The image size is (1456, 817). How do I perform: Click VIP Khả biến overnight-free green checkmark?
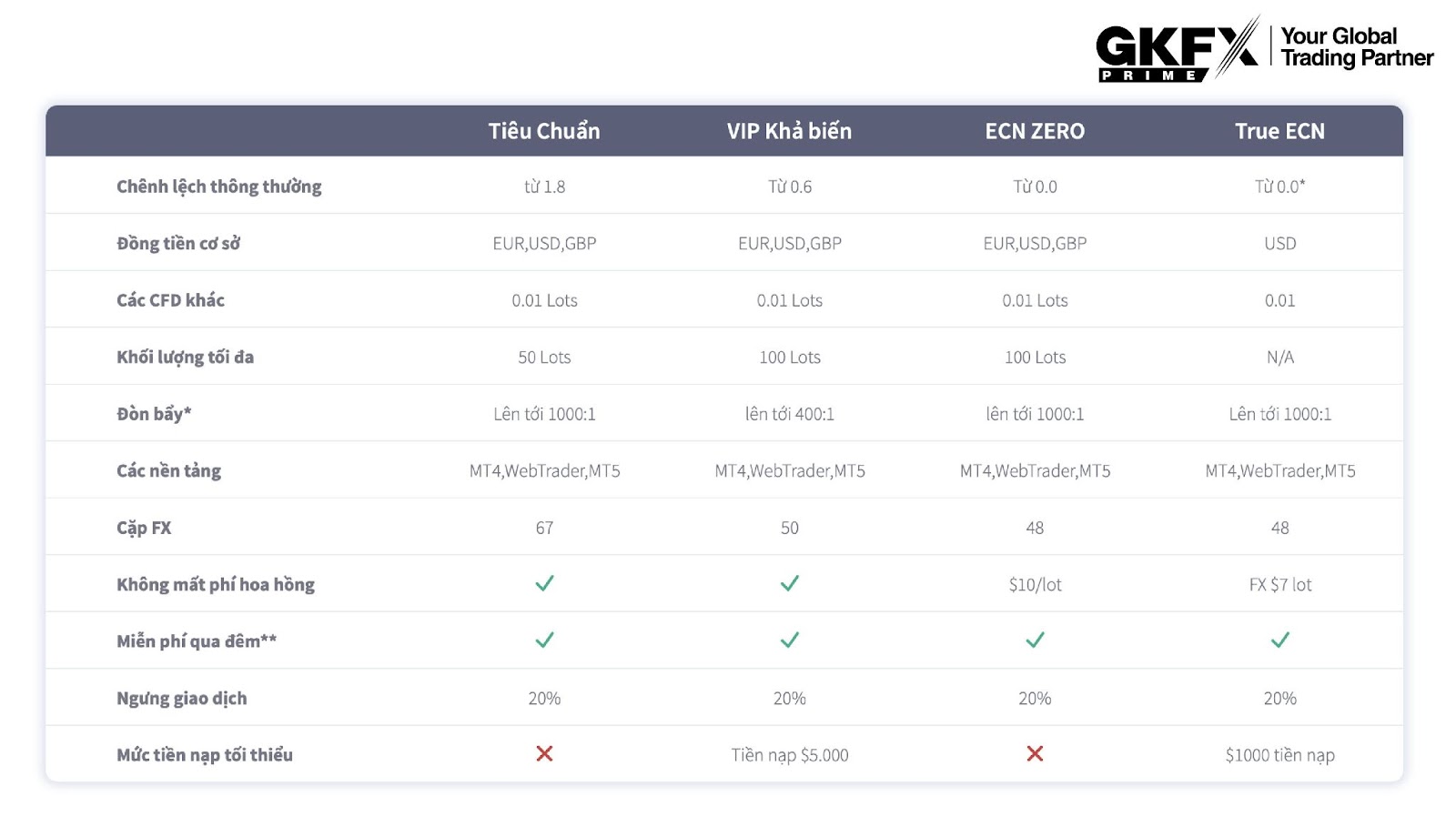[790, 640]
